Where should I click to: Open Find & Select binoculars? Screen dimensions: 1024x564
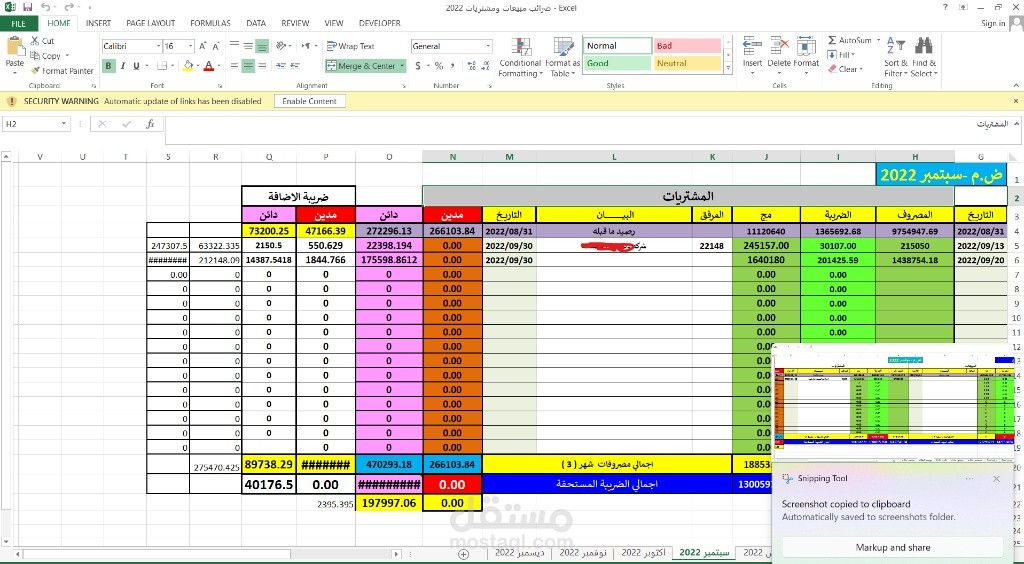(x=924, y=57)
